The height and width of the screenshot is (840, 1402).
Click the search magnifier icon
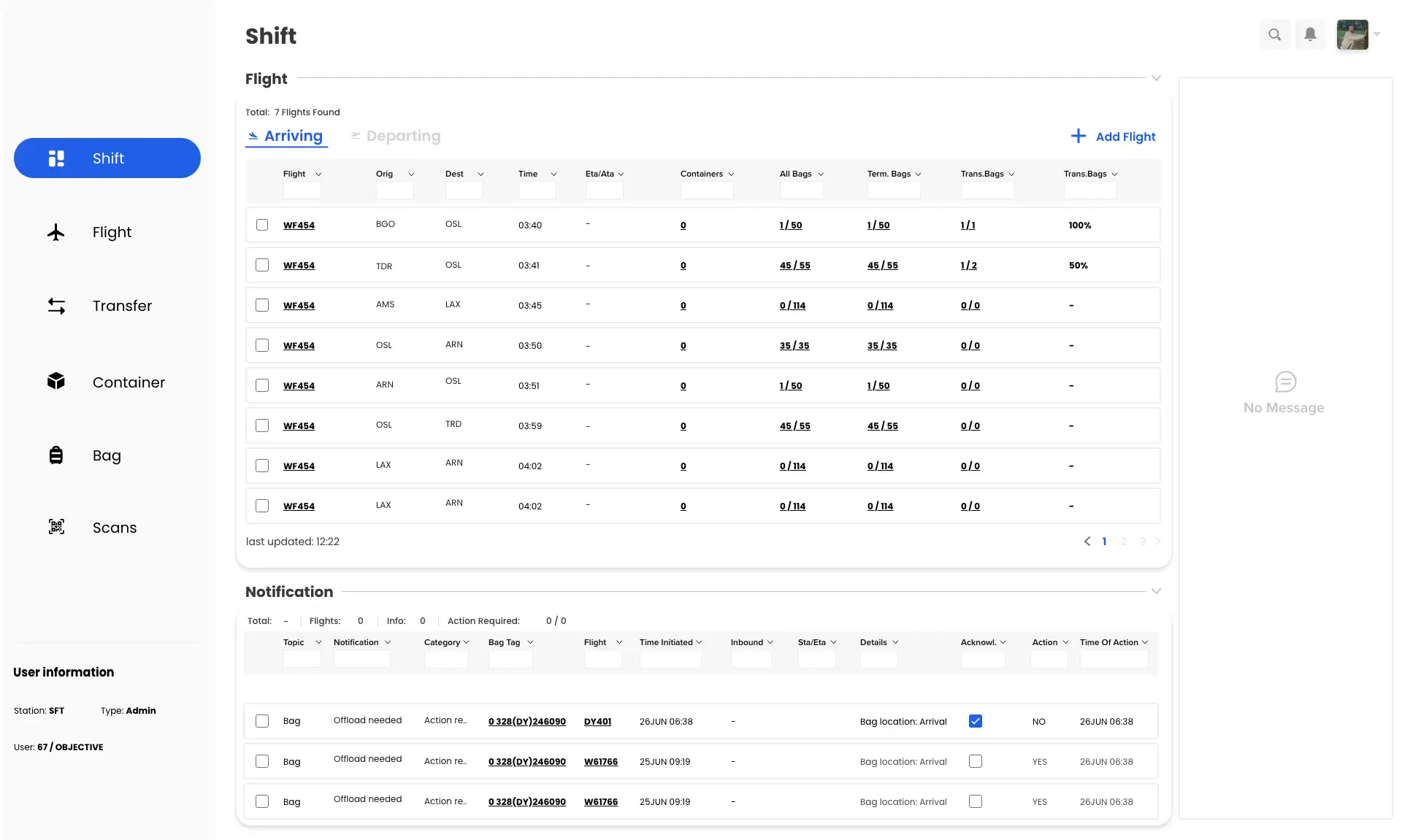[1274, 34]
